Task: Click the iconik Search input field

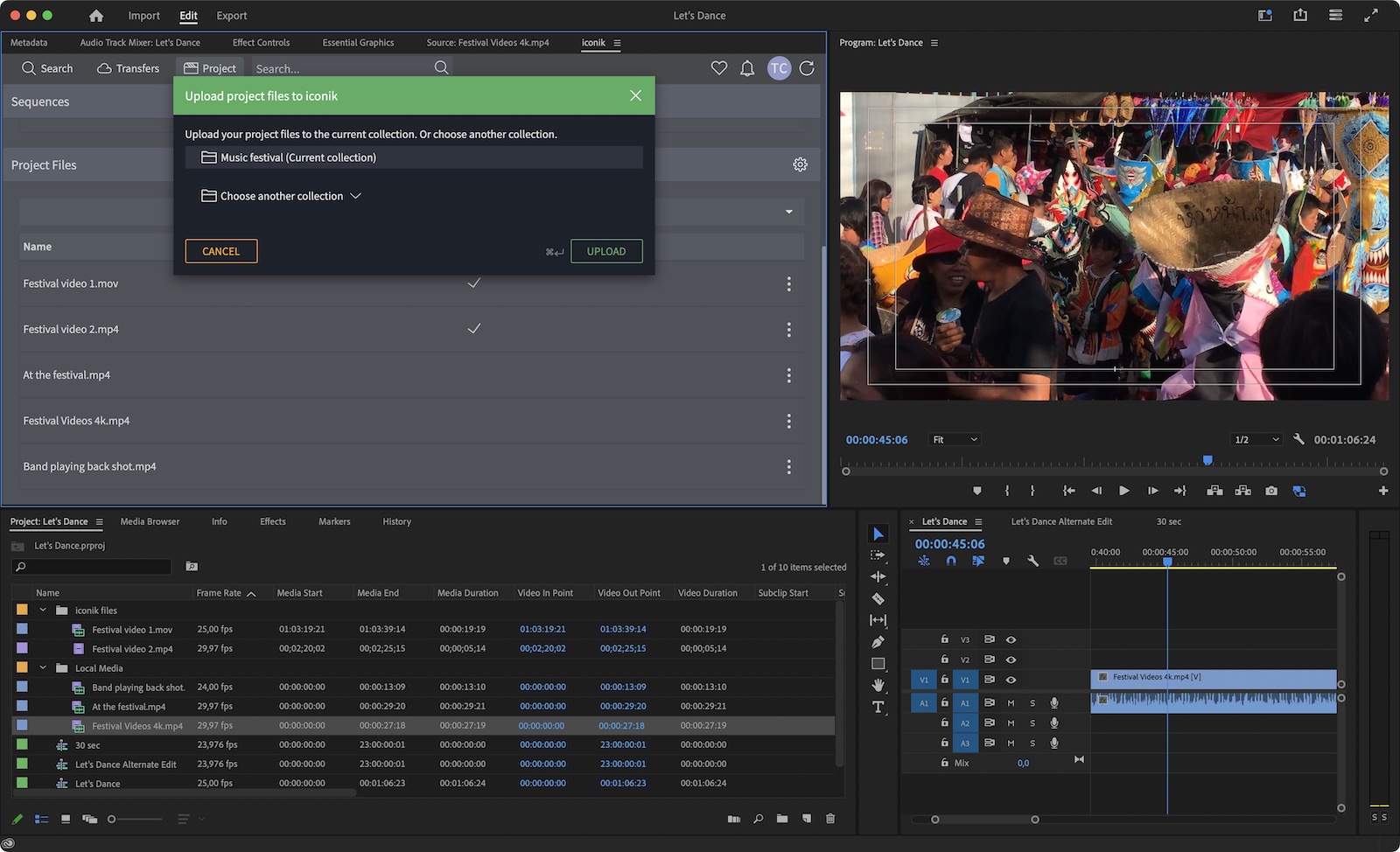Action: [x=341, y=68]
